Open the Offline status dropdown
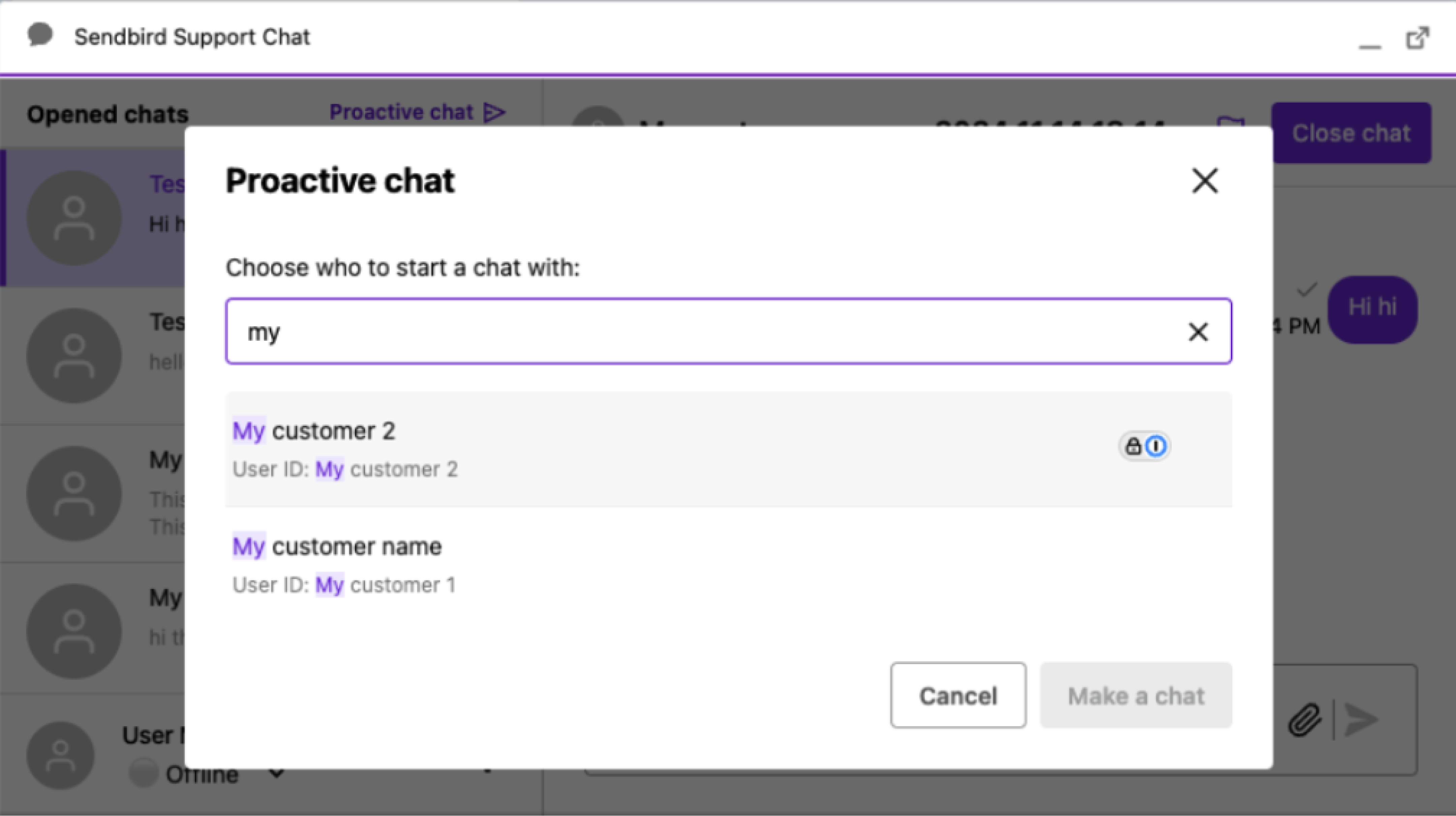The height and width of the screenshot is (816, 1456). point(276,774)
